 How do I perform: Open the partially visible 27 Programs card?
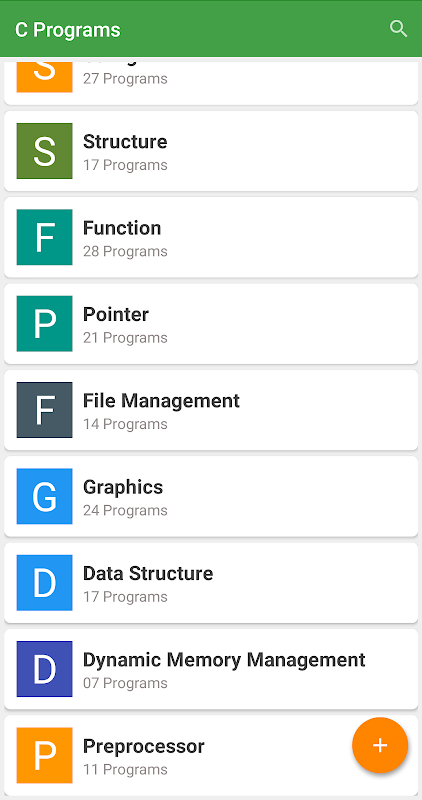(211, 83)
